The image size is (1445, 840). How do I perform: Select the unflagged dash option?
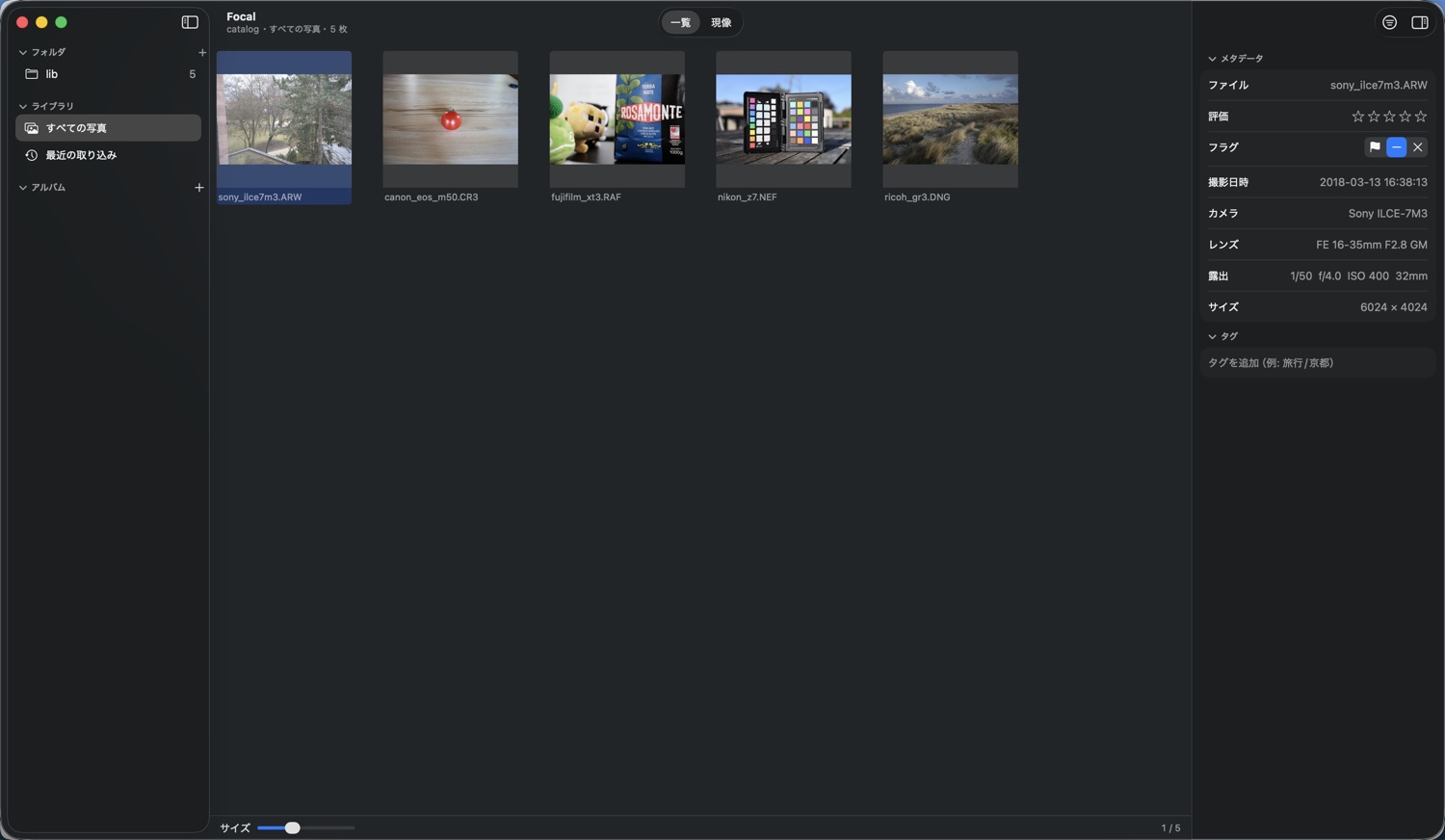pos(1396,147)
